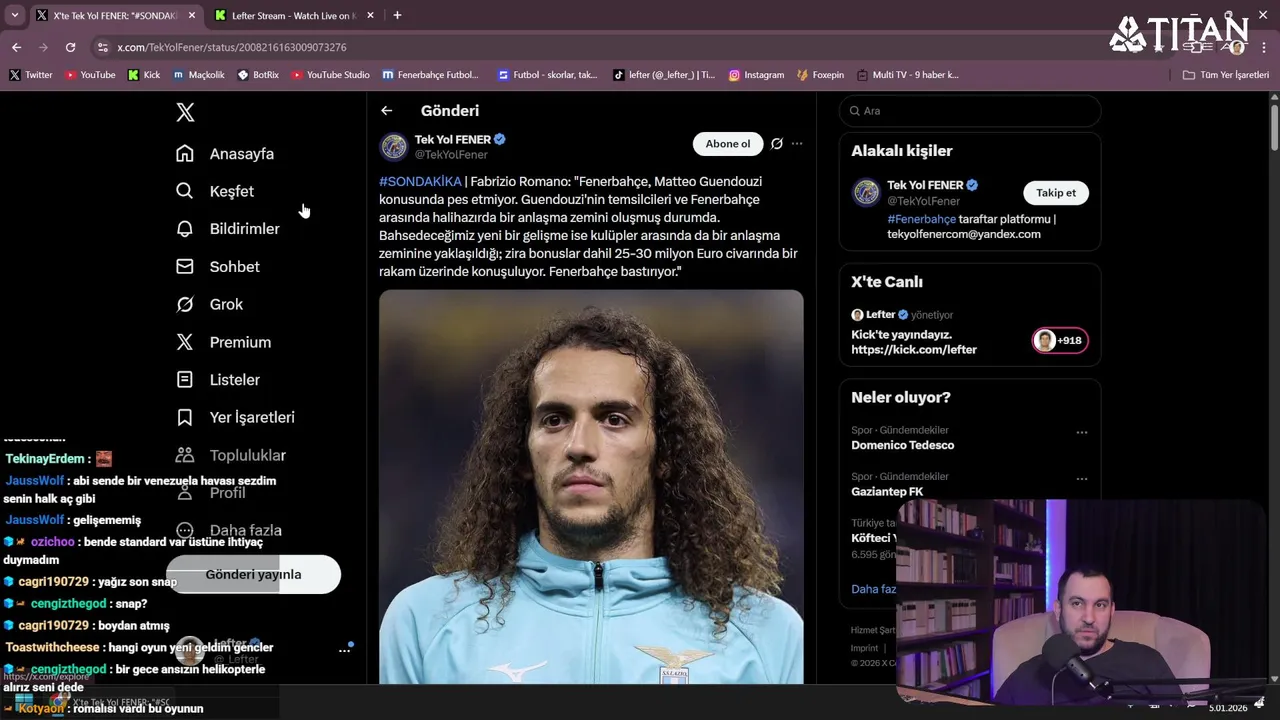Open the Twitter bookmark
The width and height of the screenshot is (1280, 720).
pyautogui.click(x=31, y=75)
